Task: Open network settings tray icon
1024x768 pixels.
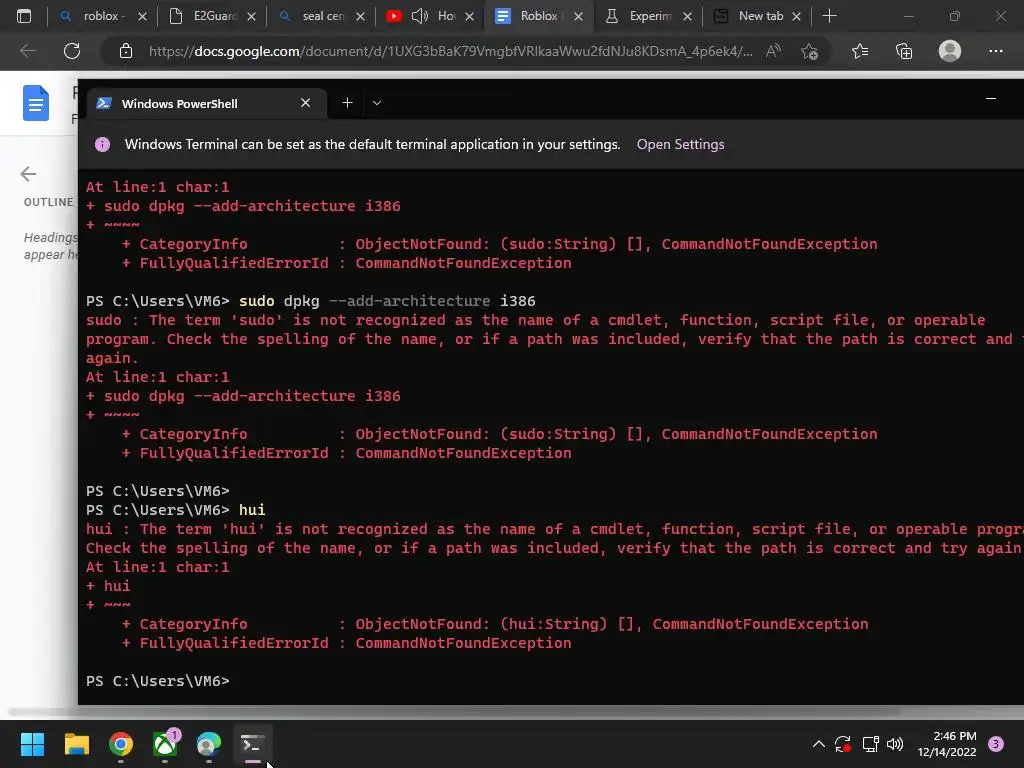Action: point(870,744)
